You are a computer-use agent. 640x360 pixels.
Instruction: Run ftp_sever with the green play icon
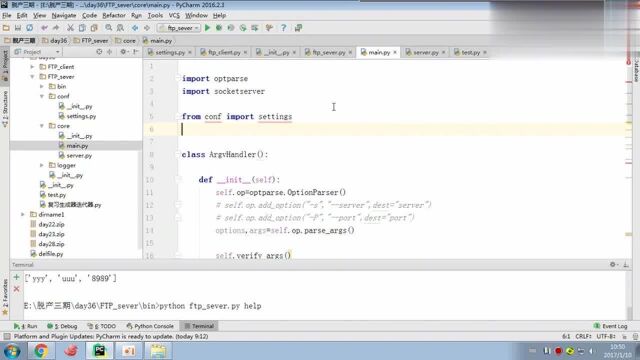pyautogui.click(x=207, y=28)
